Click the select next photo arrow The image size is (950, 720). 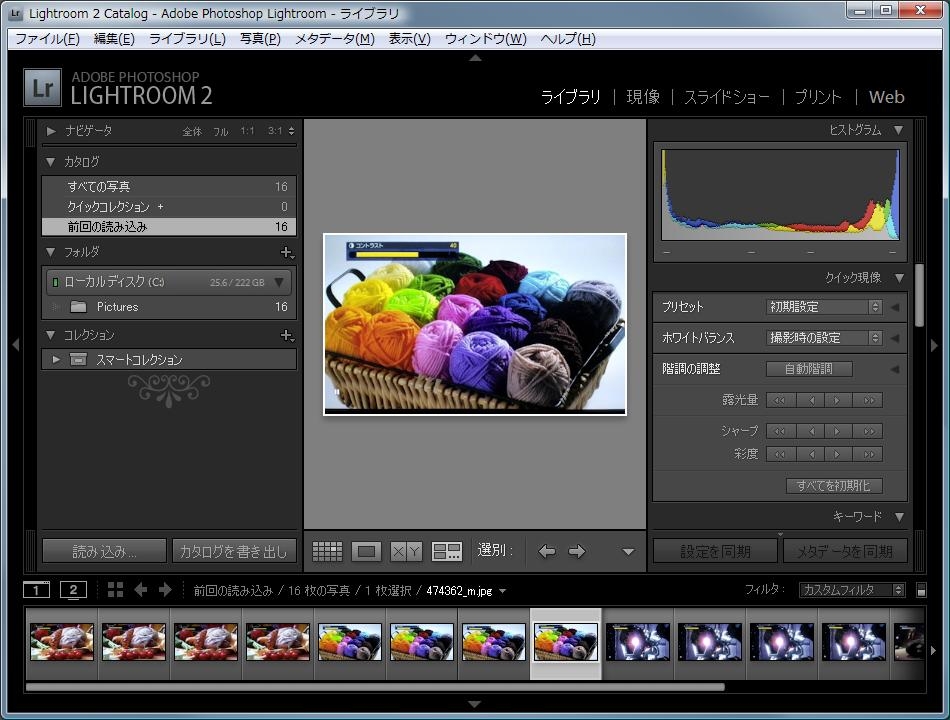[577, 551]
